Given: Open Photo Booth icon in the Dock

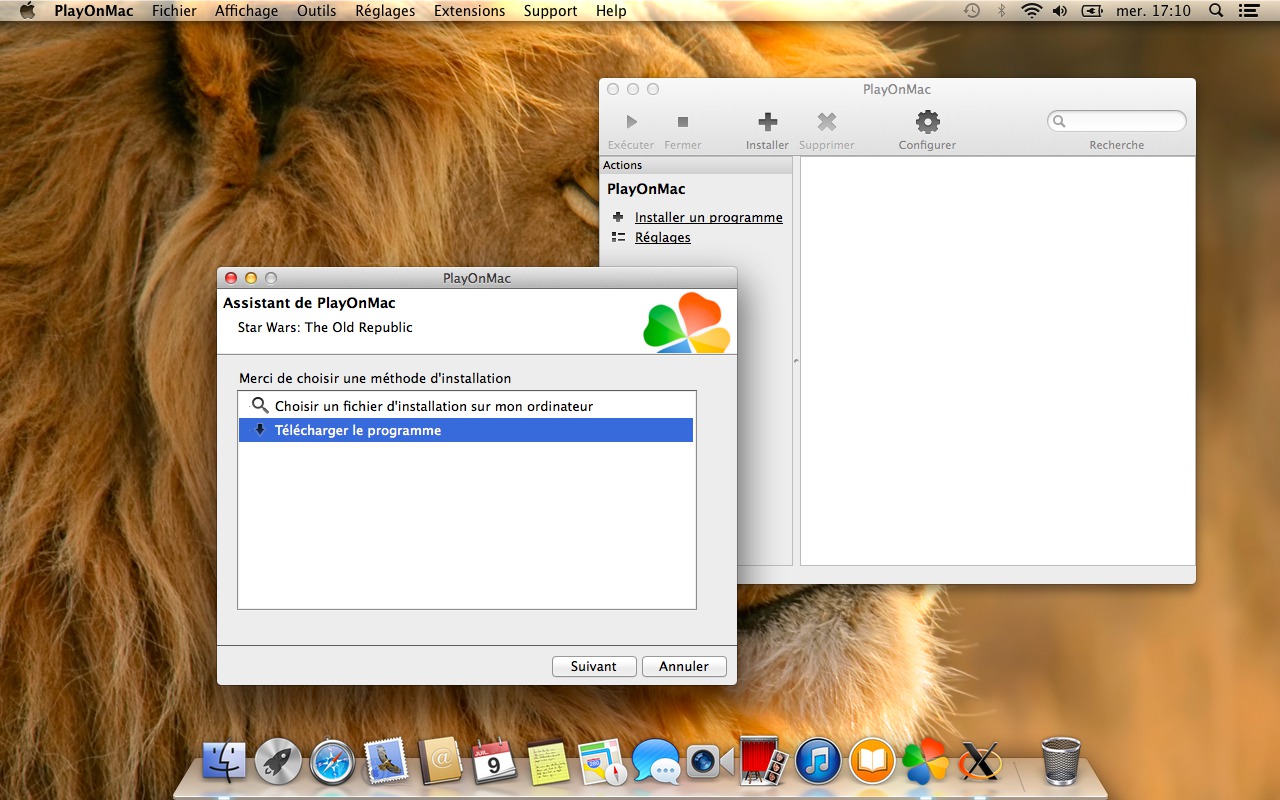Looking at the screenshot, I should tap(765, 761).
